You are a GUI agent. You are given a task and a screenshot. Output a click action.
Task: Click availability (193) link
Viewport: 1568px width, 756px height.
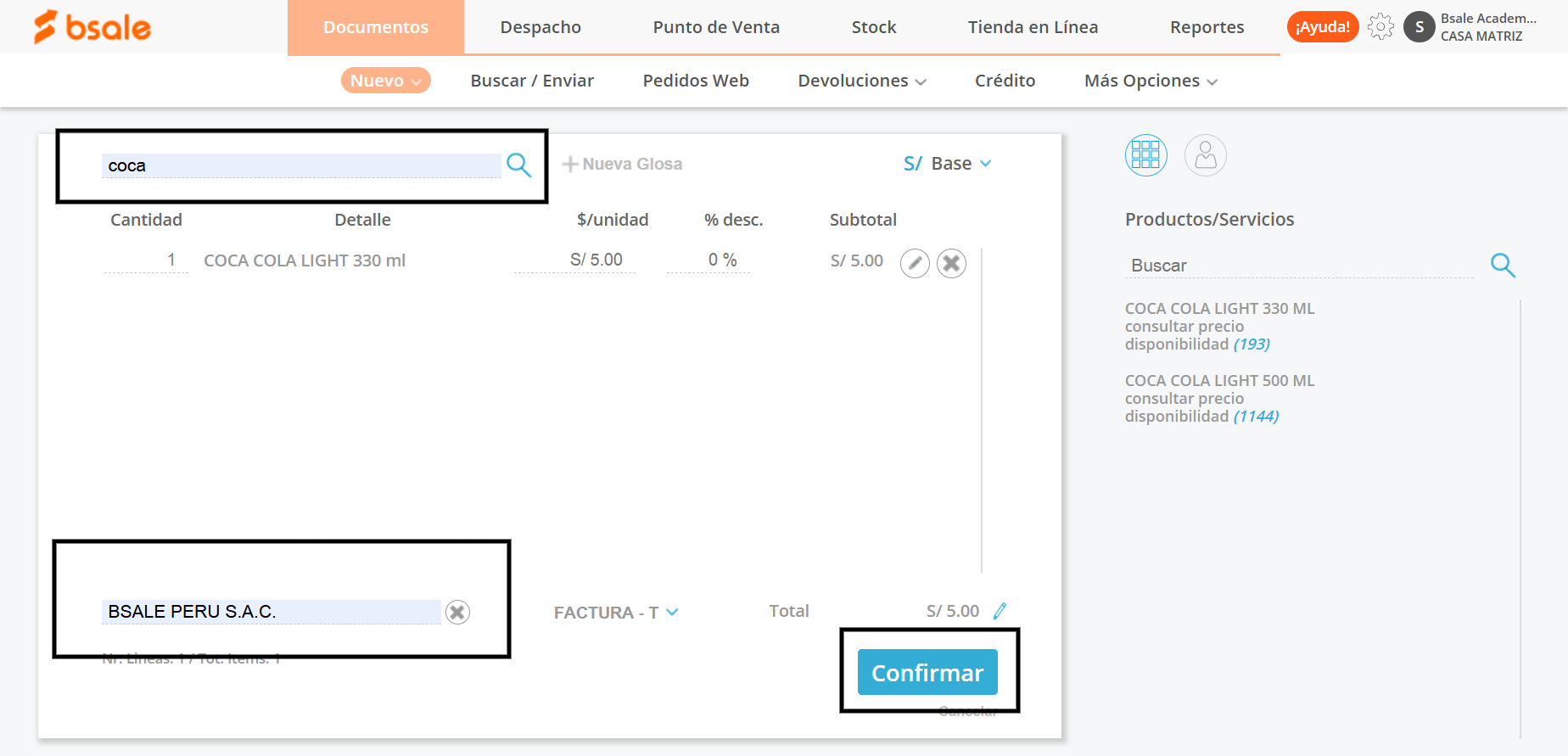1252,344
